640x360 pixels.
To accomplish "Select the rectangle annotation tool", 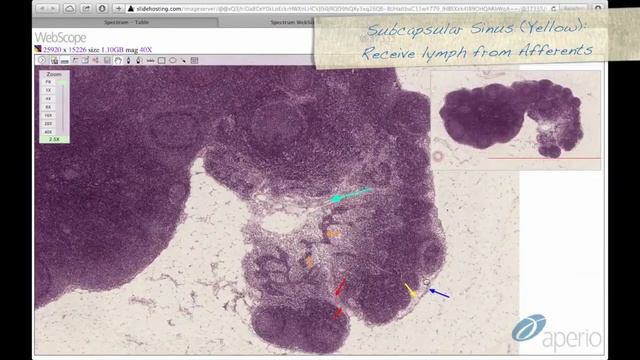I will pos(162,60).
